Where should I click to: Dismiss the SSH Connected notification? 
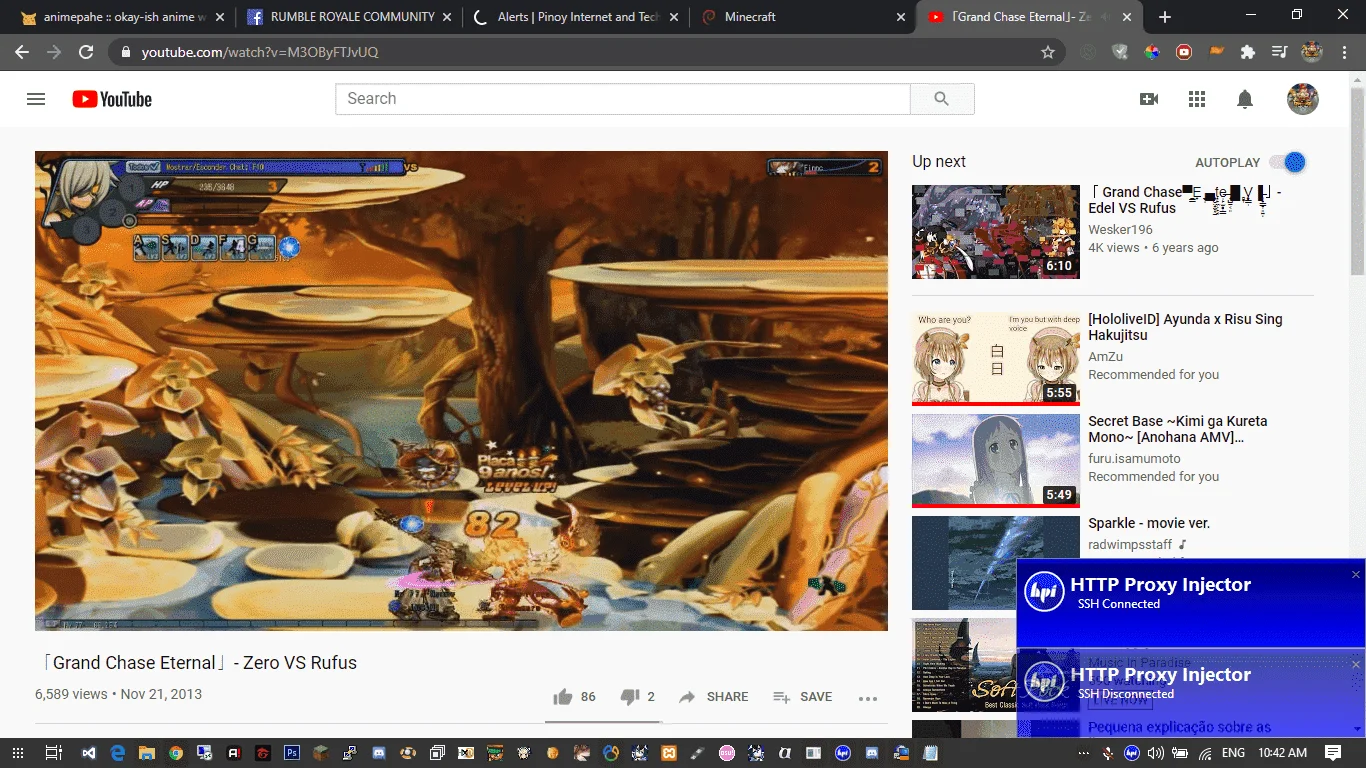pos(1356,574)
